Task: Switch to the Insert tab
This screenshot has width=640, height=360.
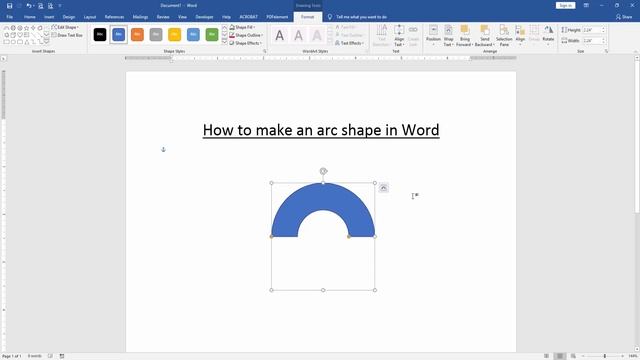Action: pos(49,17)
